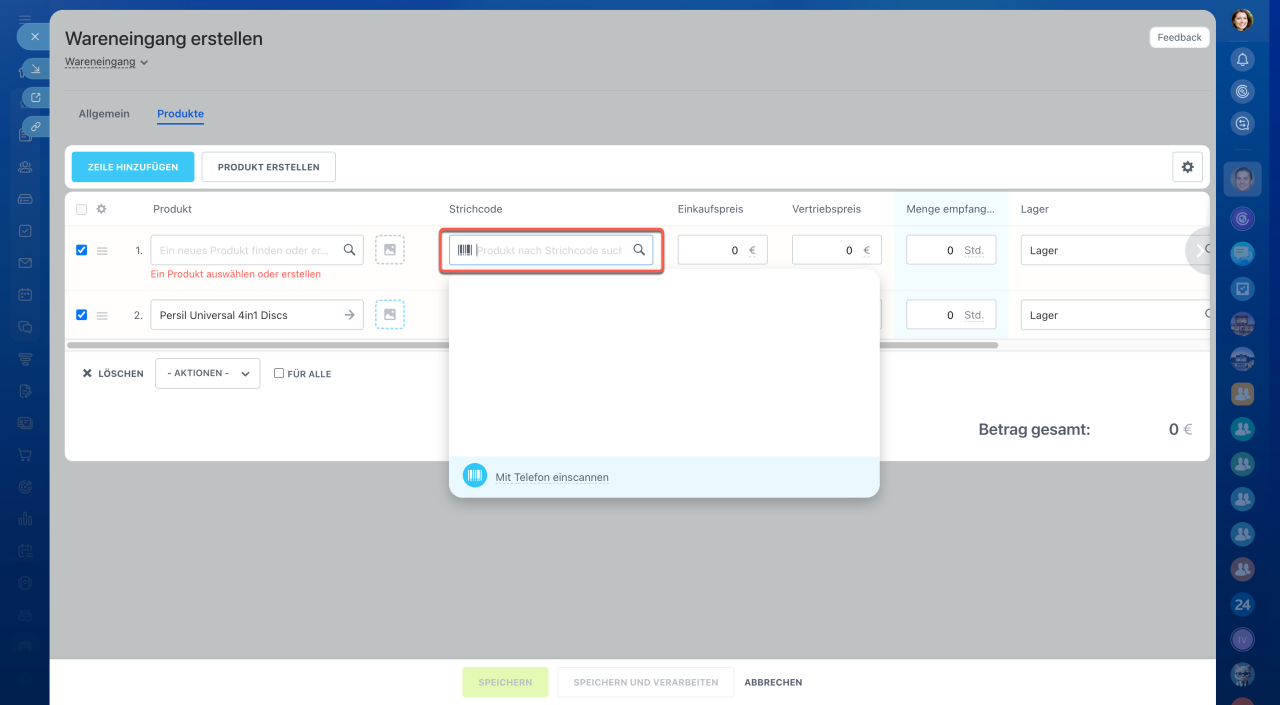Viewport: 1280px width, 705px height.
Task: Open the bar chart icon in the left sidebar
Action: pyautogui.click(x=25, y=519)
